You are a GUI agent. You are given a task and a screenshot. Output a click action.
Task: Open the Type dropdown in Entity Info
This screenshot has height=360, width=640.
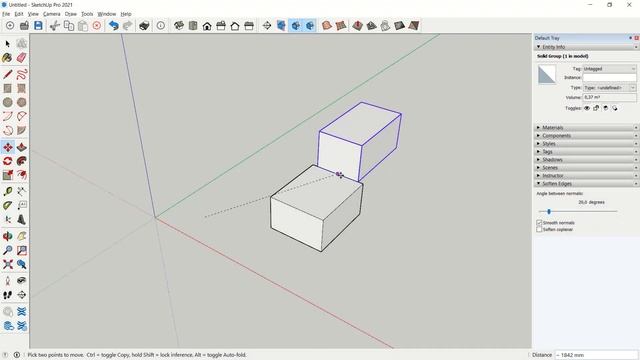(x=609, y=88)
